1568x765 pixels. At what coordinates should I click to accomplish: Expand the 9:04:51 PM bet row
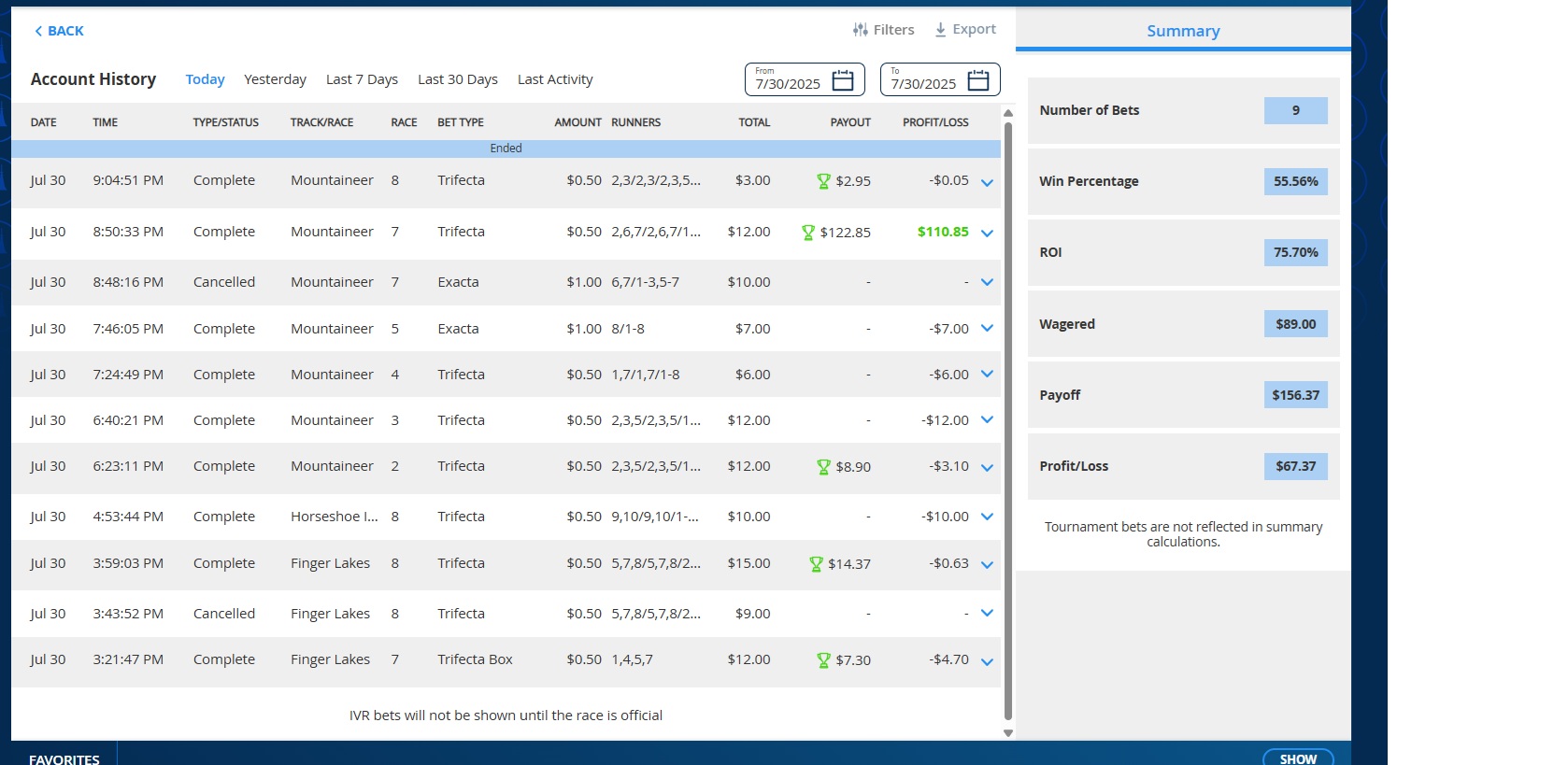click(x=987, y=183)
